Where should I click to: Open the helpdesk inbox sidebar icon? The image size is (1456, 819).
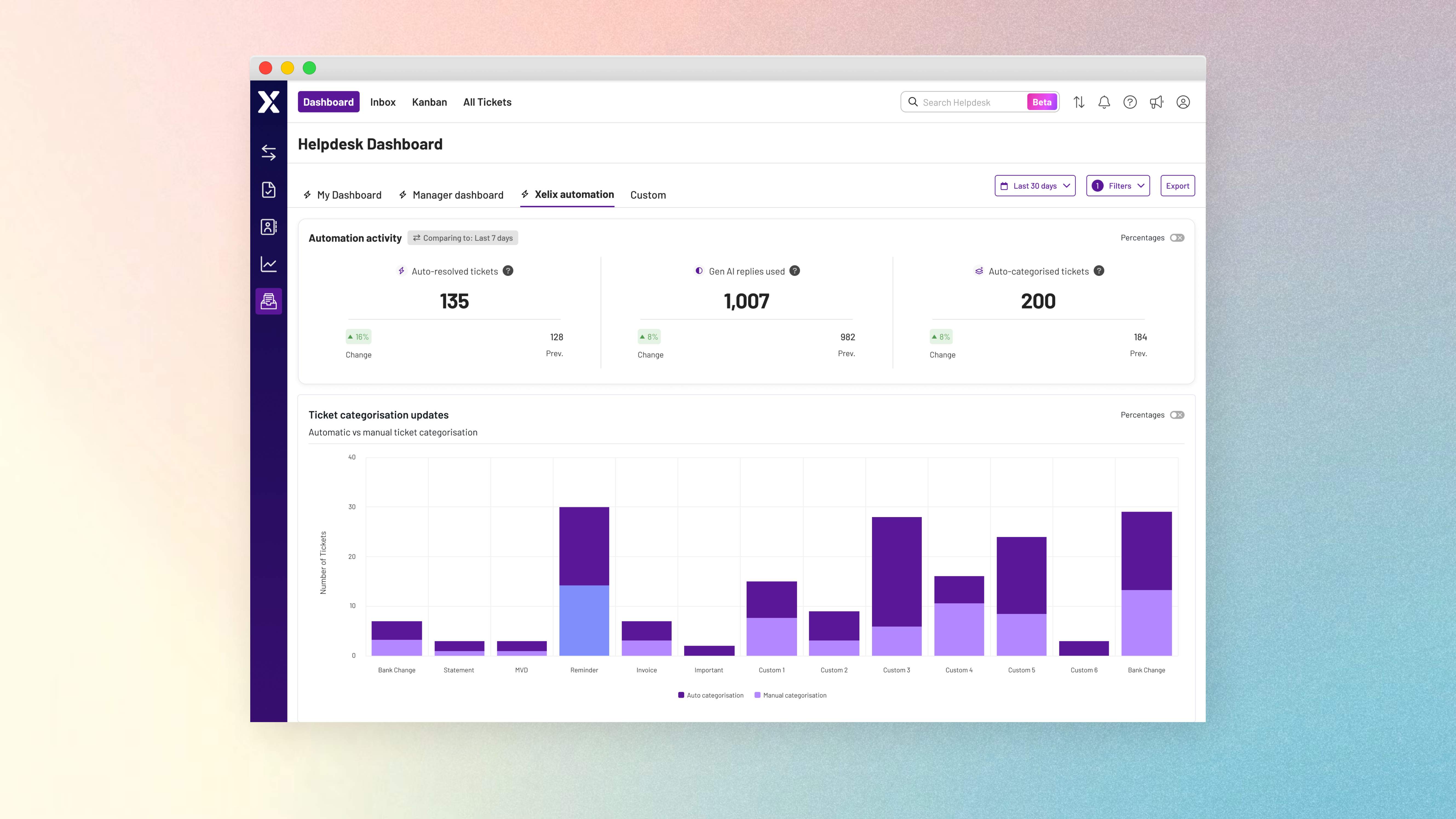(269, 301)
